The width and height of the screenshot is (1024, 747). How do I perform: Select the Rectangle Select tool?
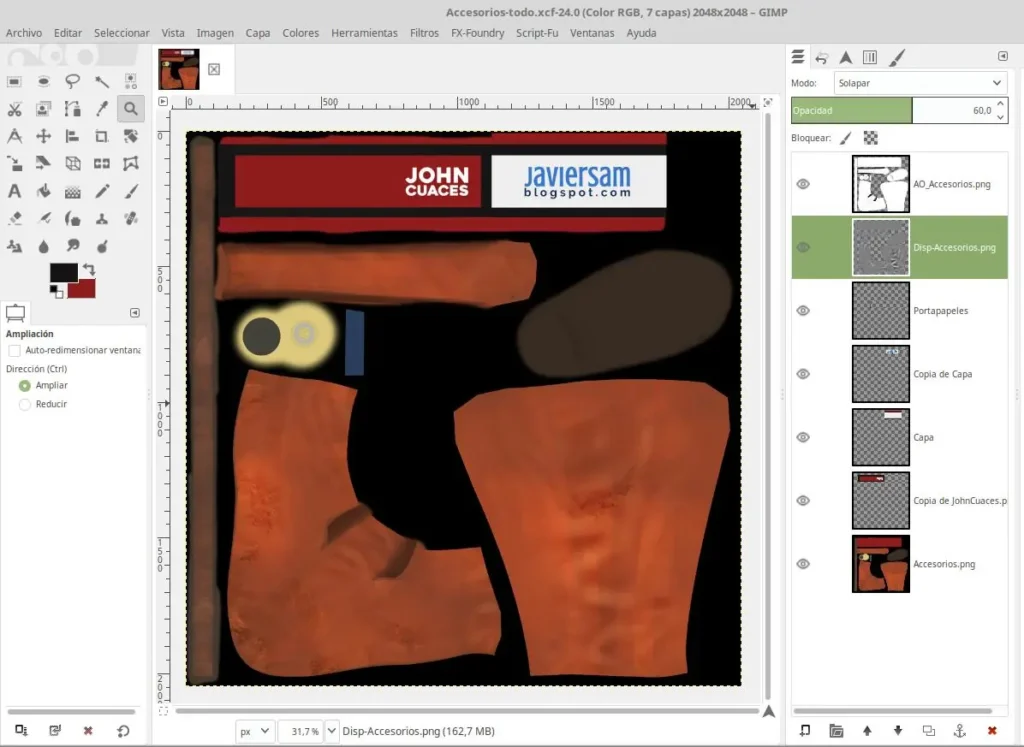14,81
